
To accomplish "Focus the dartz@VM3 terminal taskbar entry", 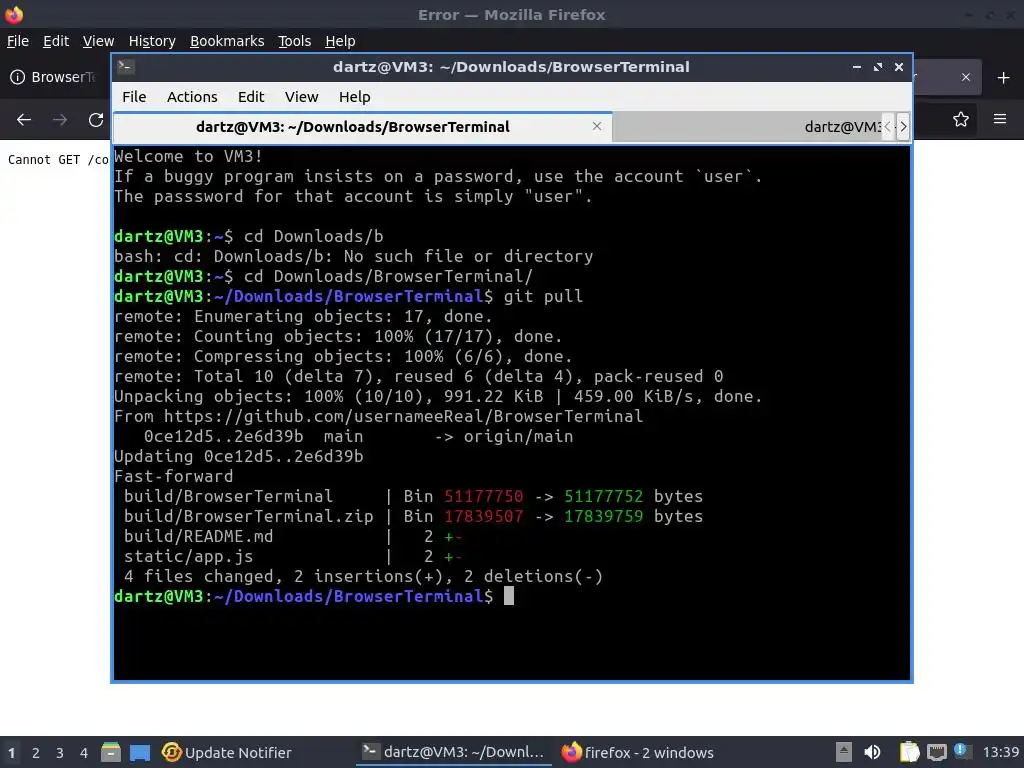I will (x=453, y=752).
